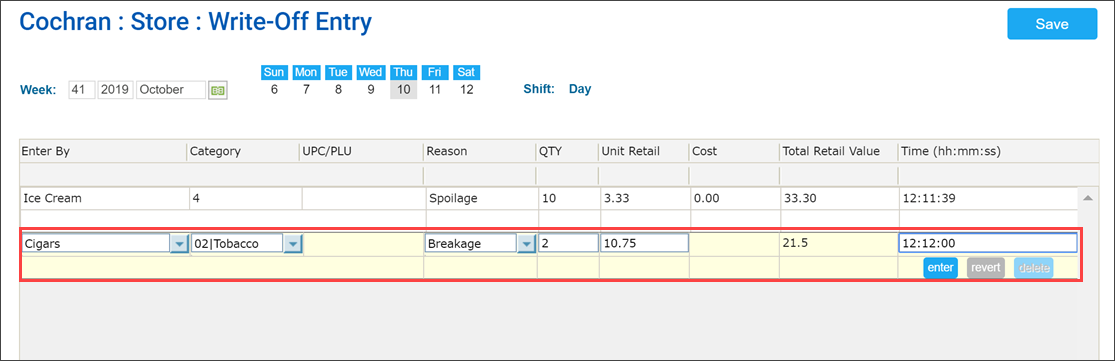Click the Save button
1115x361 pixels.
coord(1052,24)
